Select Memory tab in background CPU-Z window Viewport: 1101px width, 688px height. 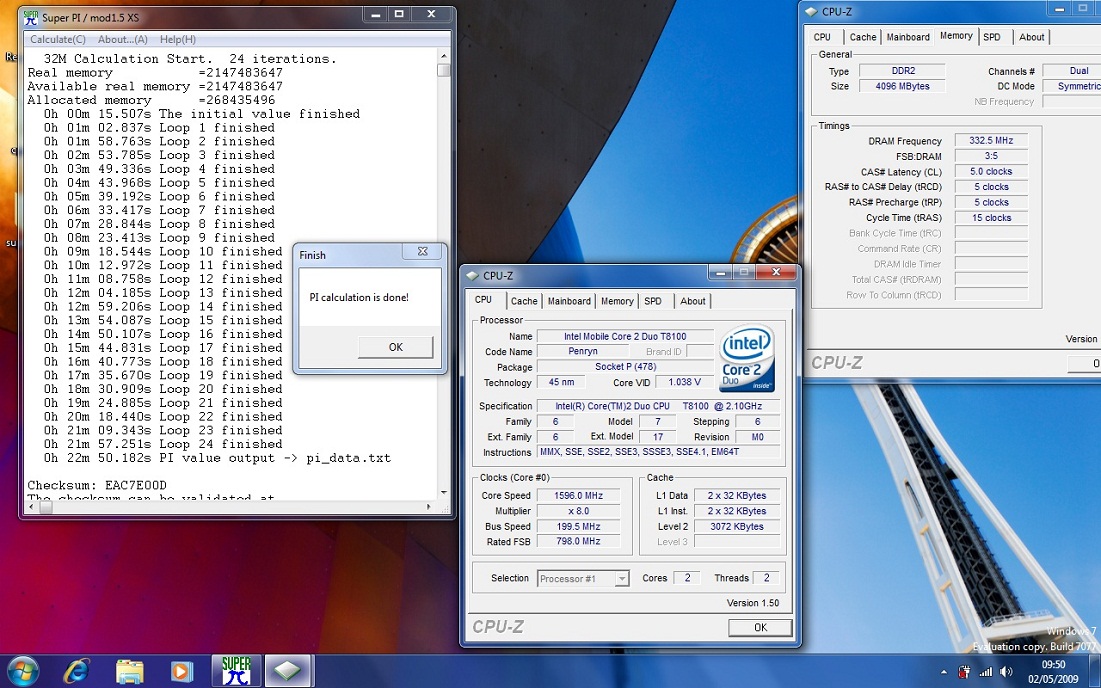[956, 36]
